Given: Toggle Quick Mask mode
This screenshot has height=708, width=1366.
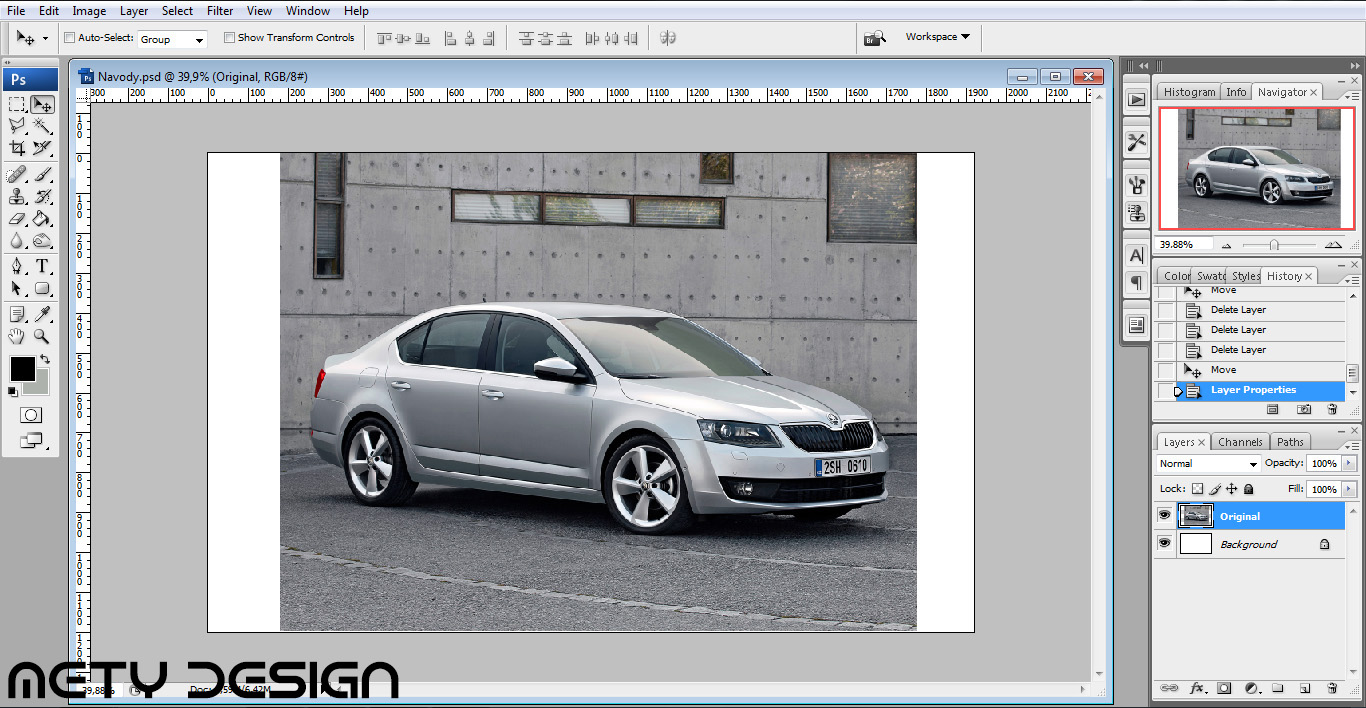Looking at the screenshot, I should 30,415.
